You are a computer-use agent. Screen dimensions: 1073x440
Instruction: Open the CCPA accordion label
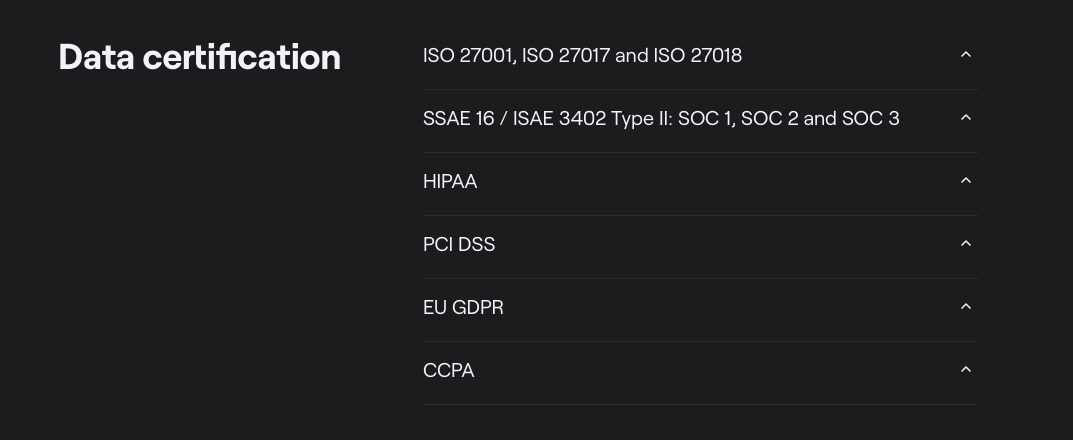tap(448, 371)
